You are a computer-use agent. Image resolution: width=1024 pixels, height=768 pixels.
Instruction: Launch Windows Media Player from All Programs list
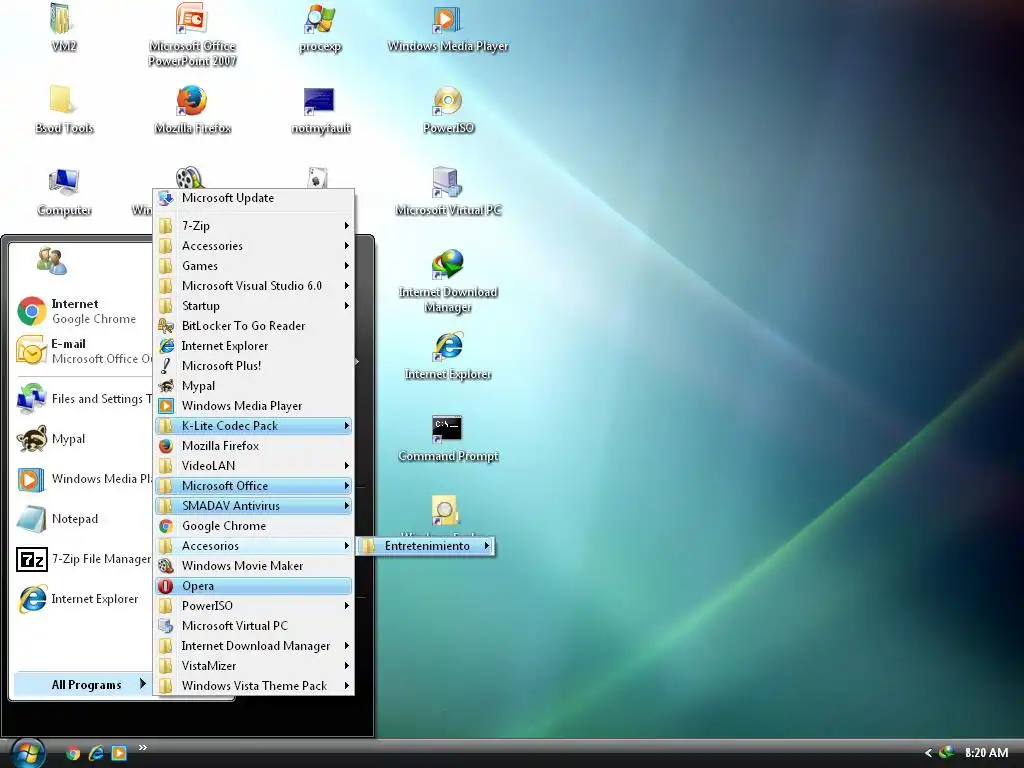point(254,406)
